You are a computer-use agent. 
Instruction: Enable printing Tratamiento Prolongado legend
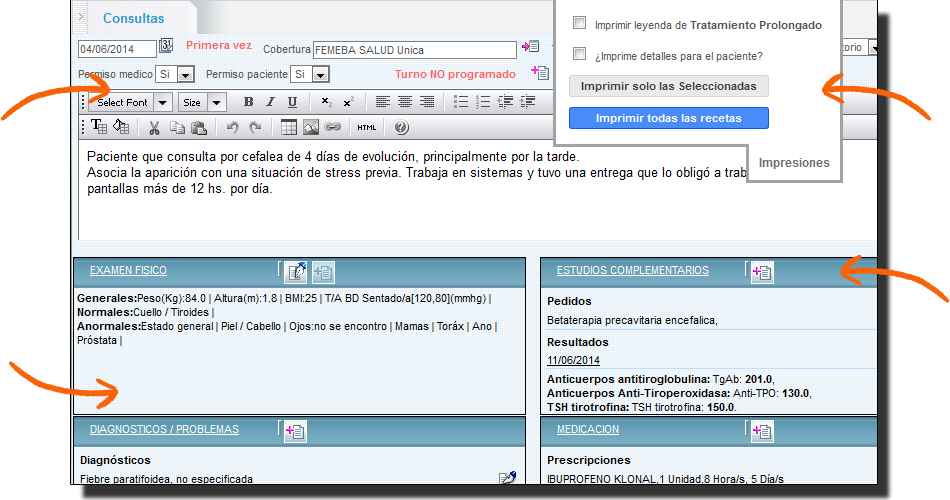coord(579,24)
